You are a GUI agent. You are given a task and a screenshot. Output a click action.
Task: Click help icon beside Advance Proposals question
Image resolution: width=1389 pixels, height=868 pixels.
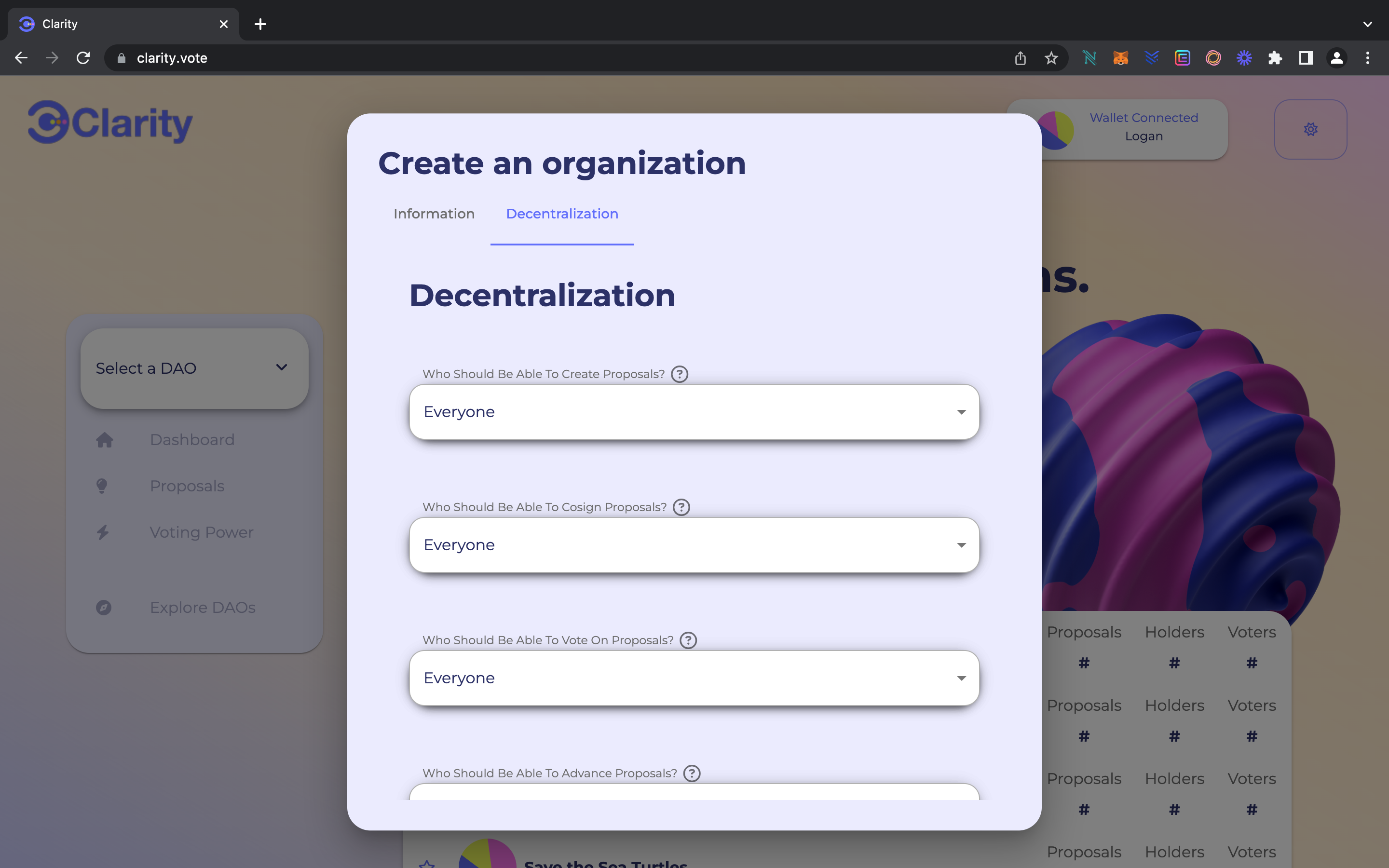tap(692, 773)
